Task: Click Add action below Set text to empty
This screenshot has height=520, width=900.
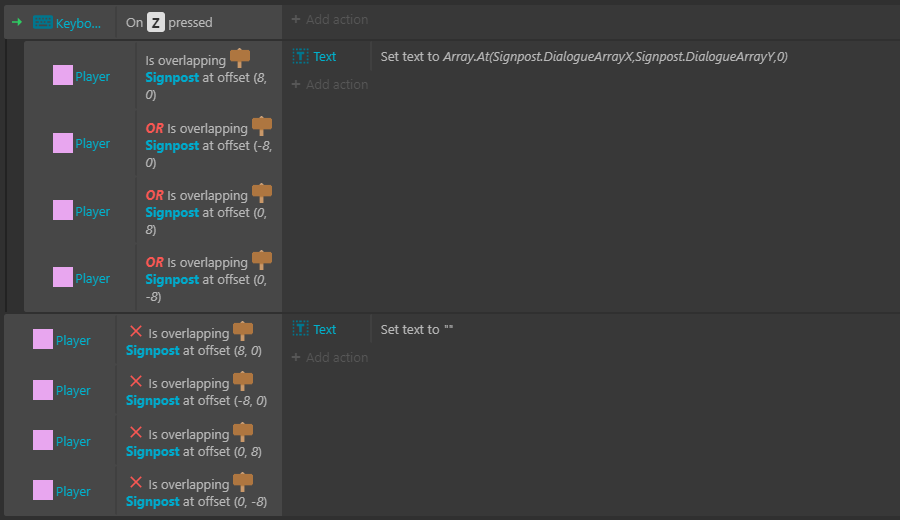Action: tap(330, 357)
